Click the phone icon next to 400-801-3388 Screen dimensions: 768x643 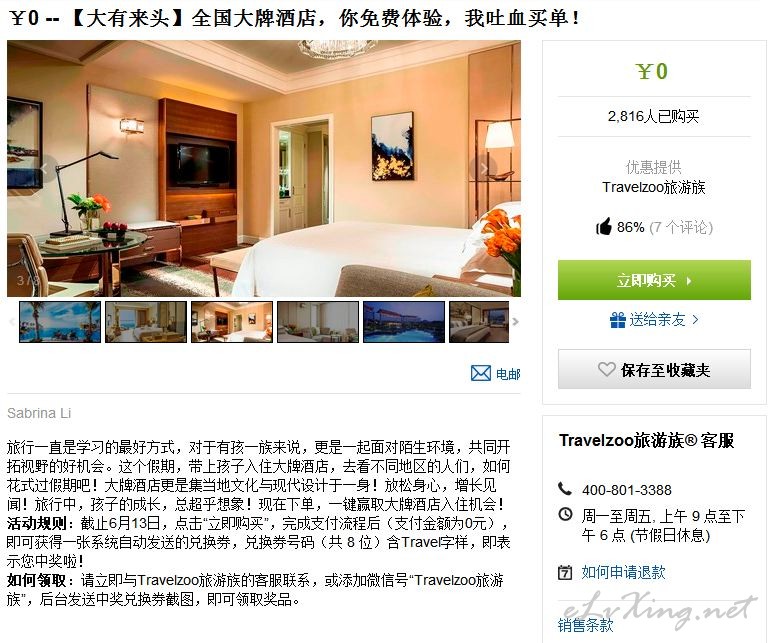(565, 489)
